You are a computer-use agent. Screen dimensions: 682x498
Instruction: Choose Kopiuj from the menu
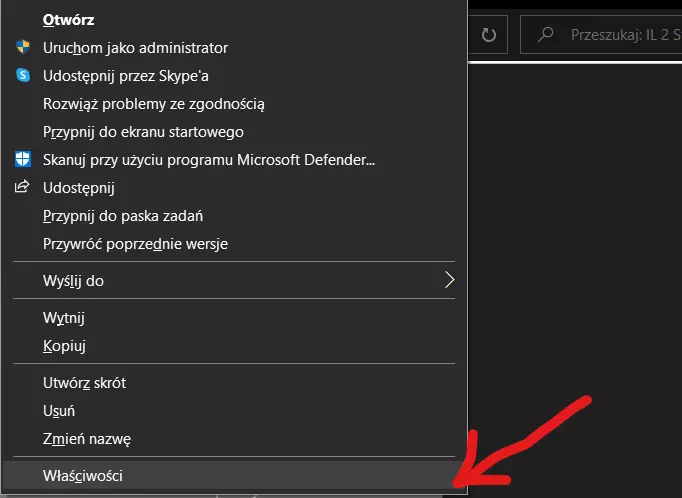[64, 346]
